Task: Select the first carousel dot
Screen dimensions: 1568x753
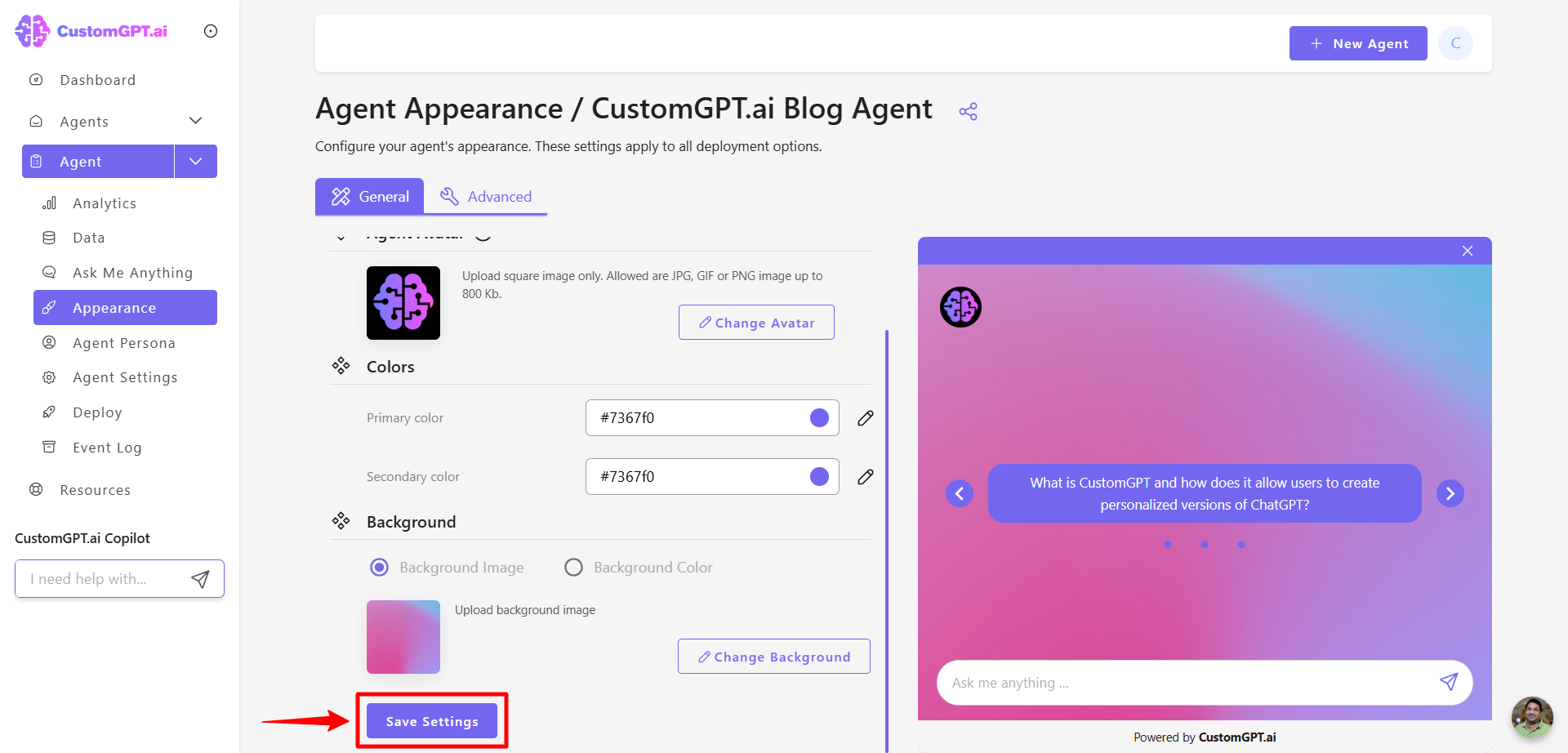Action: click(x=1168, y=544)
